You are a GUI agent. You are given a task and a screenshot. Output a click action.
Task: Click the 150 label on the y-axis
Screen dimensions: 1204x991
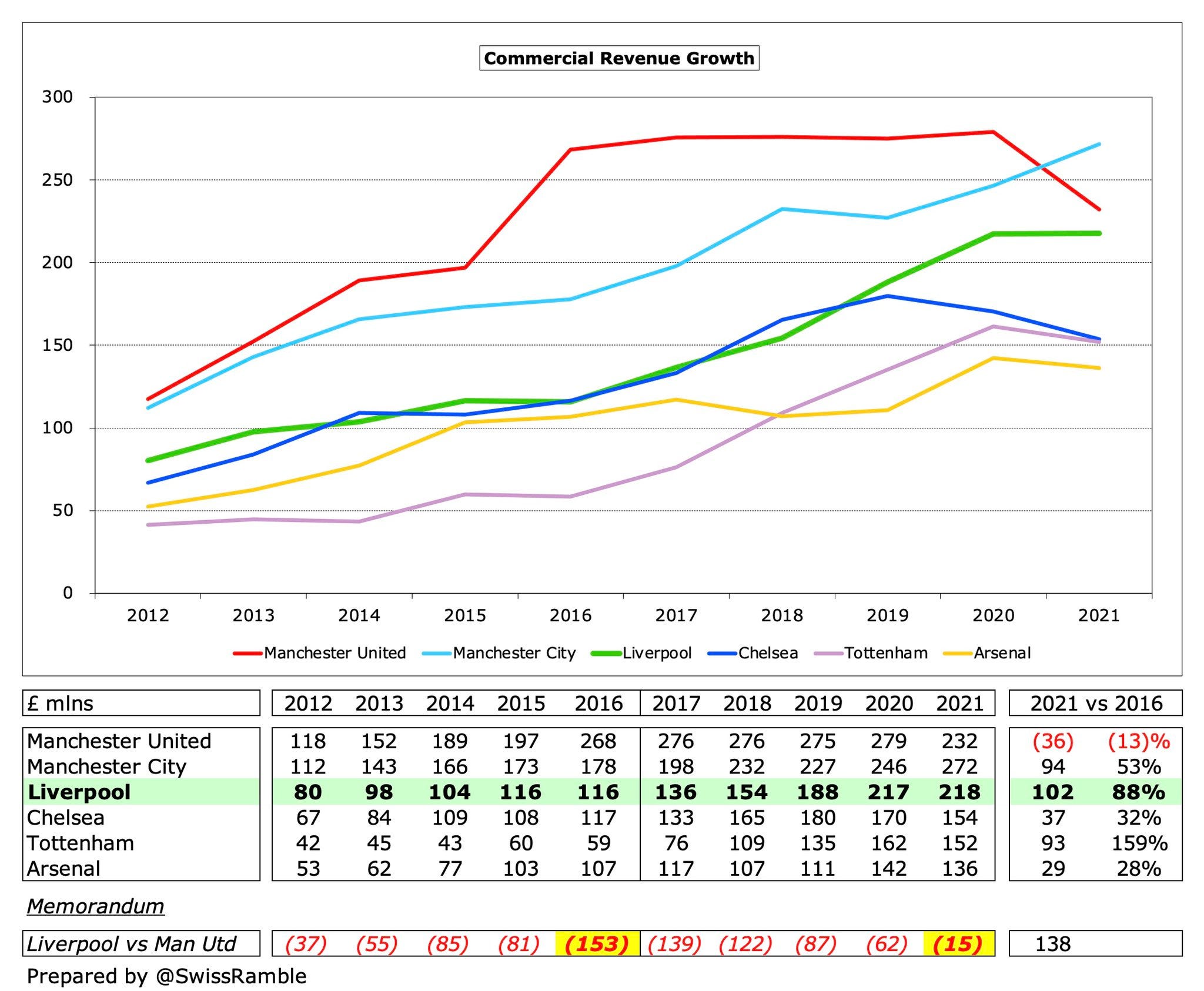pos(58,345)
